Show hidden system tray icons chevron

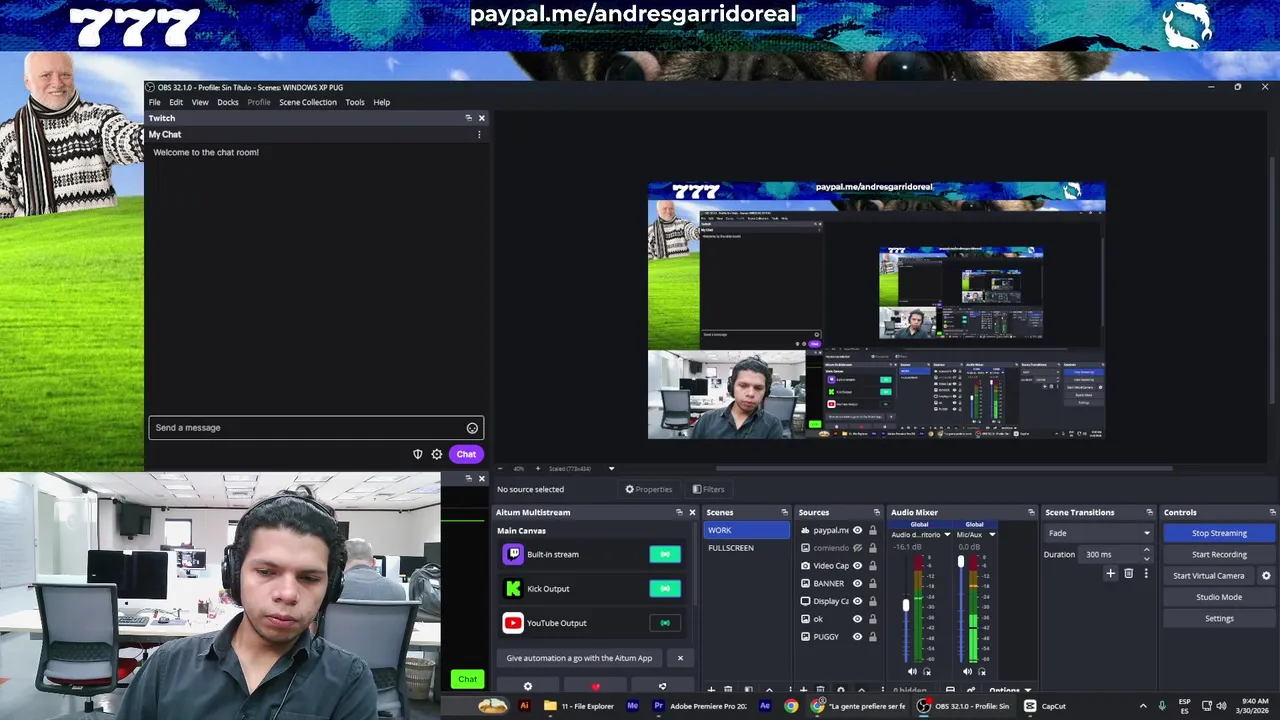1143,706
